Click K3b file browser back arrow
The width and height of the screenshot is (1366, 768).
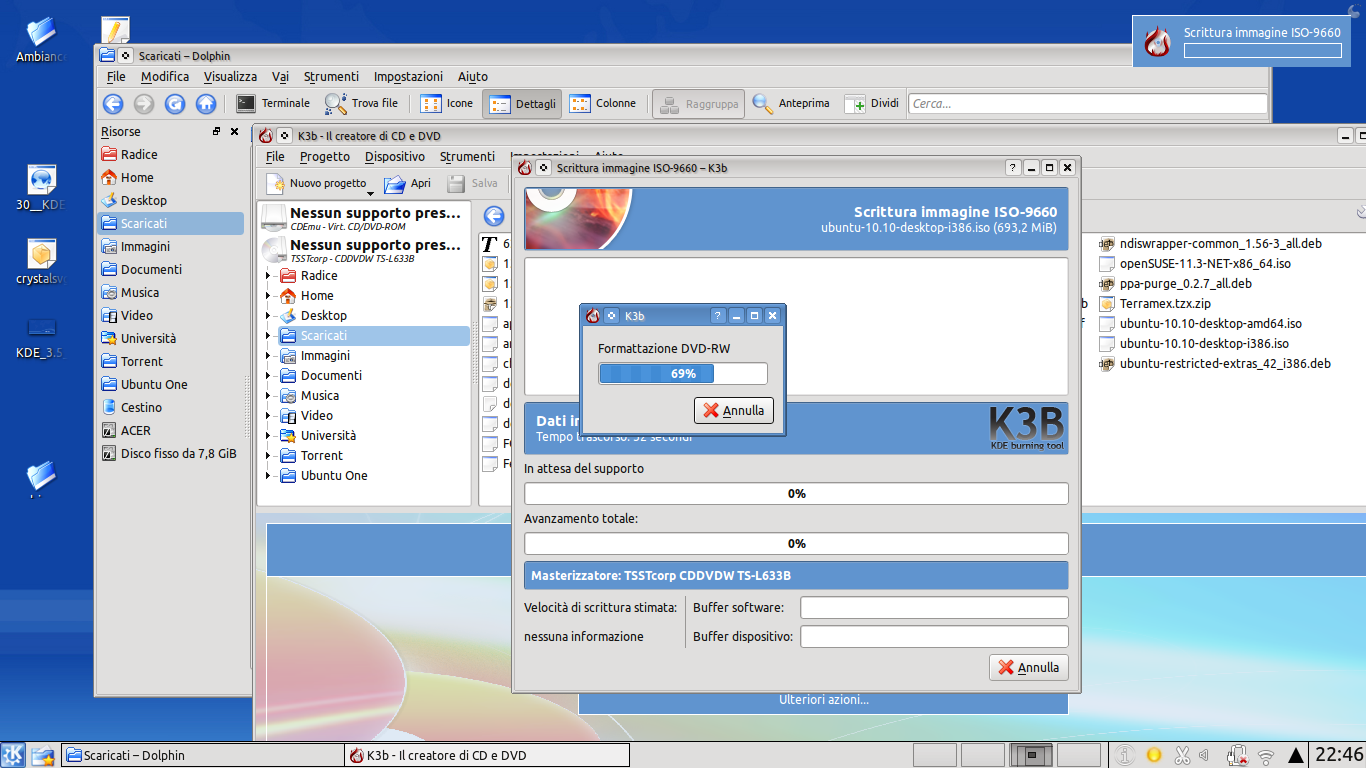(493, 216)
